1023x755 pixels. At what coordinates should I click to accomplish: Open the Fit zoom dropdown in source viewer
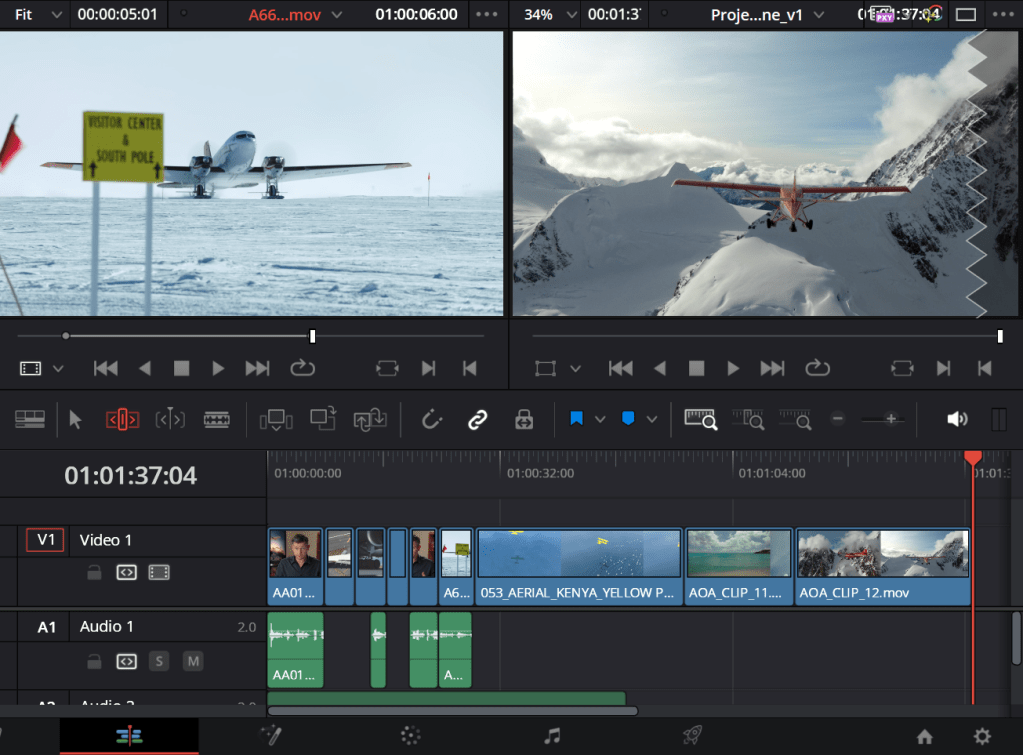(x=54, y=15)
